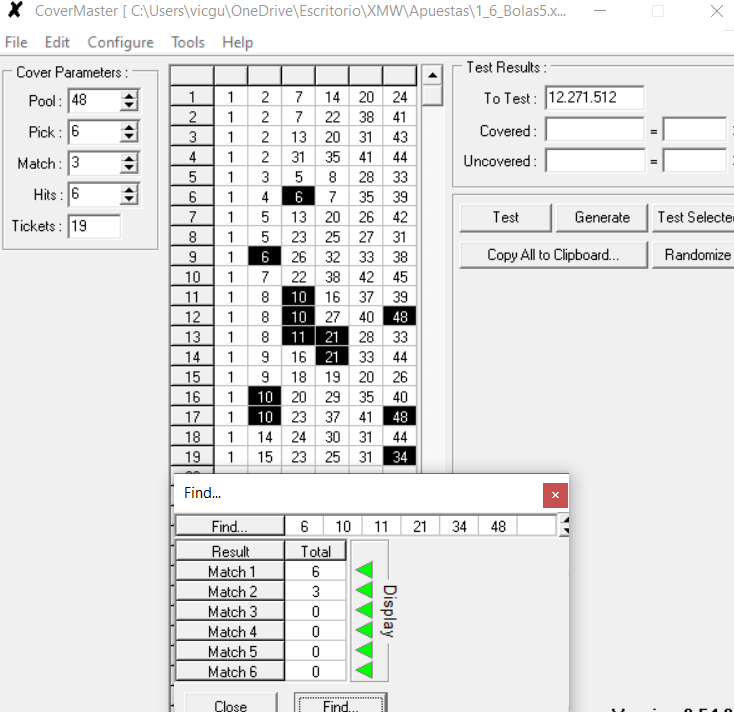
Task: Show Match 5 results with green arrow
Action: (x=364, y=651)
